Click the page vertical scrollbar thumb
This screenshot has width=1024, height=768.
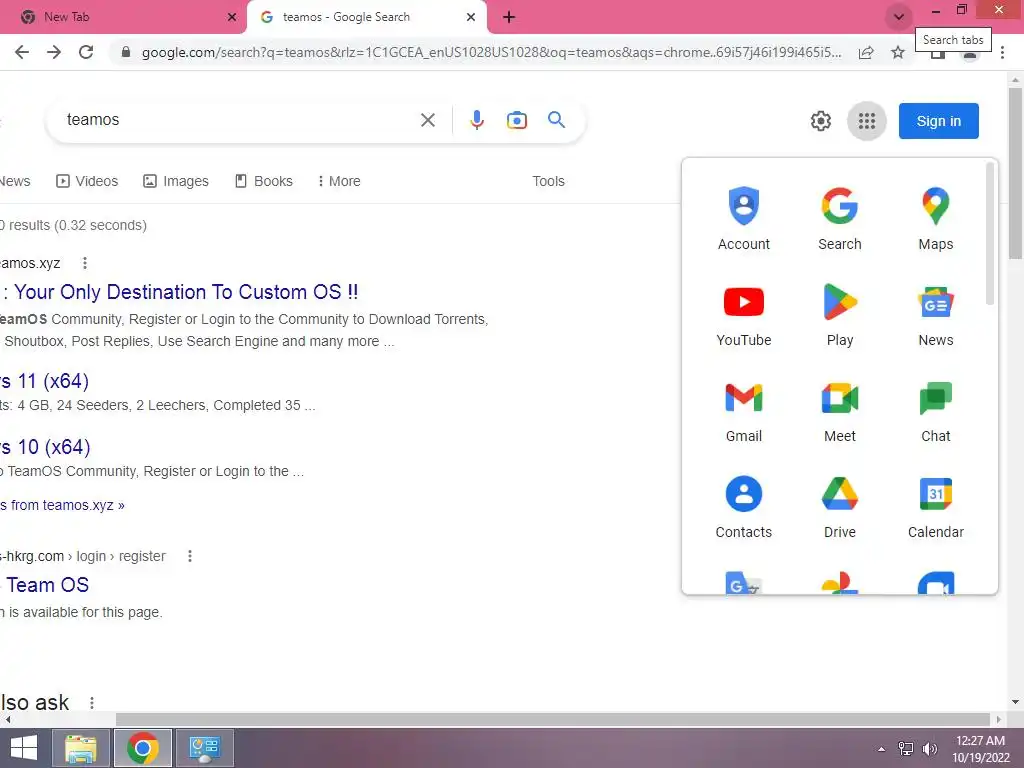tap(1015, 173)
